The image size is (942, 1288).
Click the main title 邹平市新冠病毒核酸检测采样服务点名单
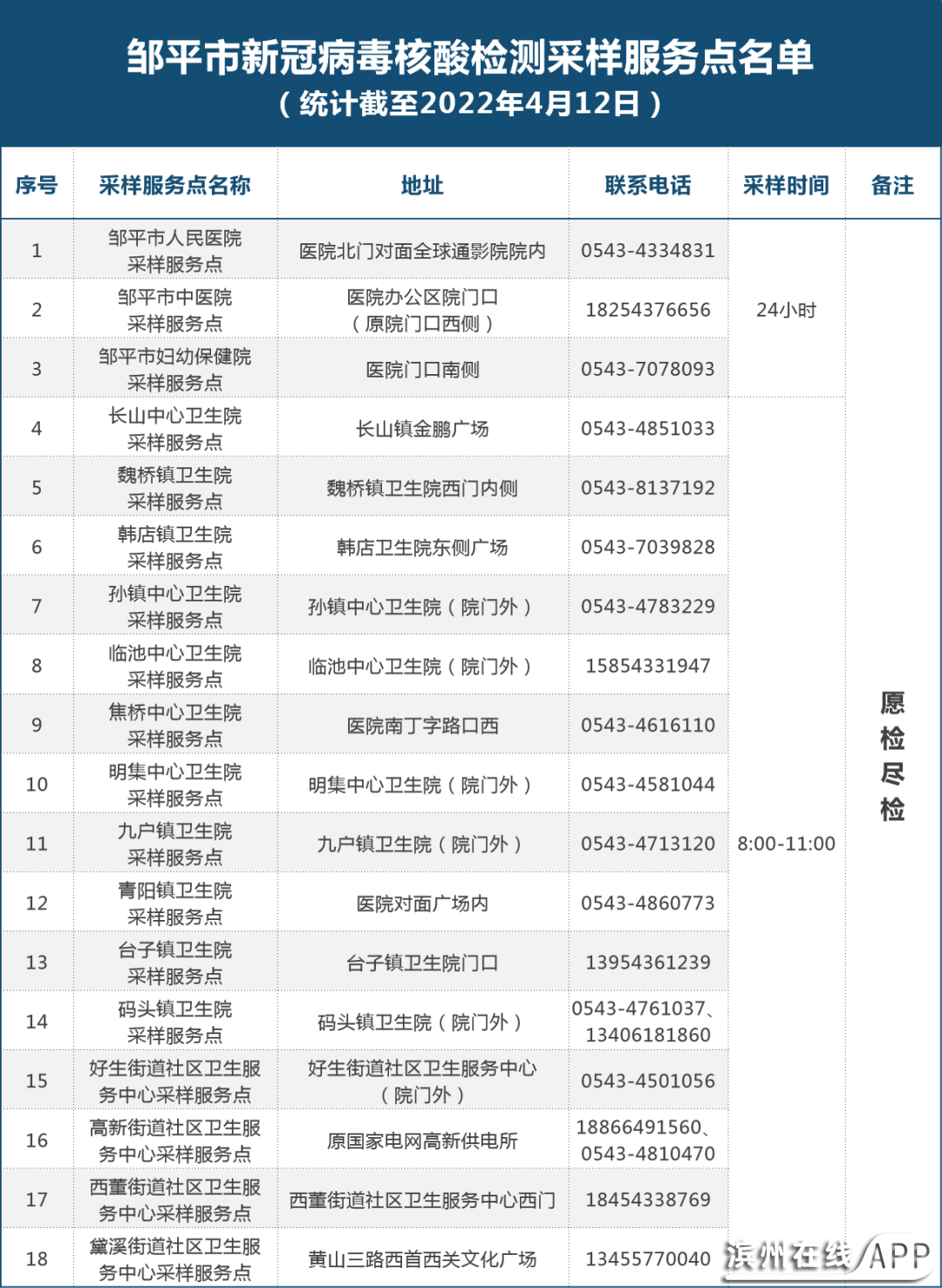pos(470,58)
